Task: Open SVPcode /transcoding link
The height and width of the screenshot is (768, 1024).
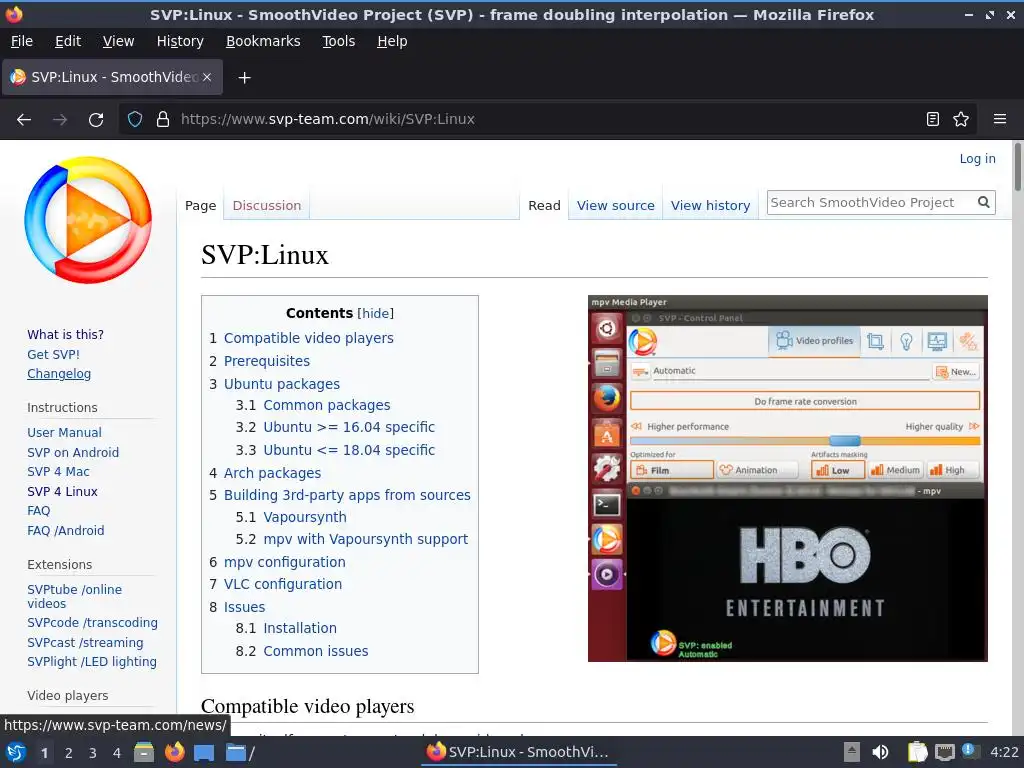Action: [92, 622]
